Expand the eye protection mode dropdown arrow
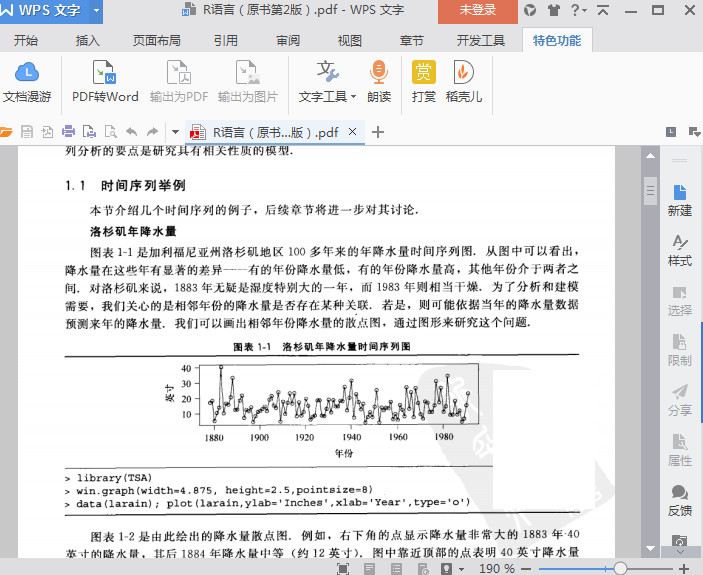The width and height of the screenshot is (703, 575). point(461,569)
